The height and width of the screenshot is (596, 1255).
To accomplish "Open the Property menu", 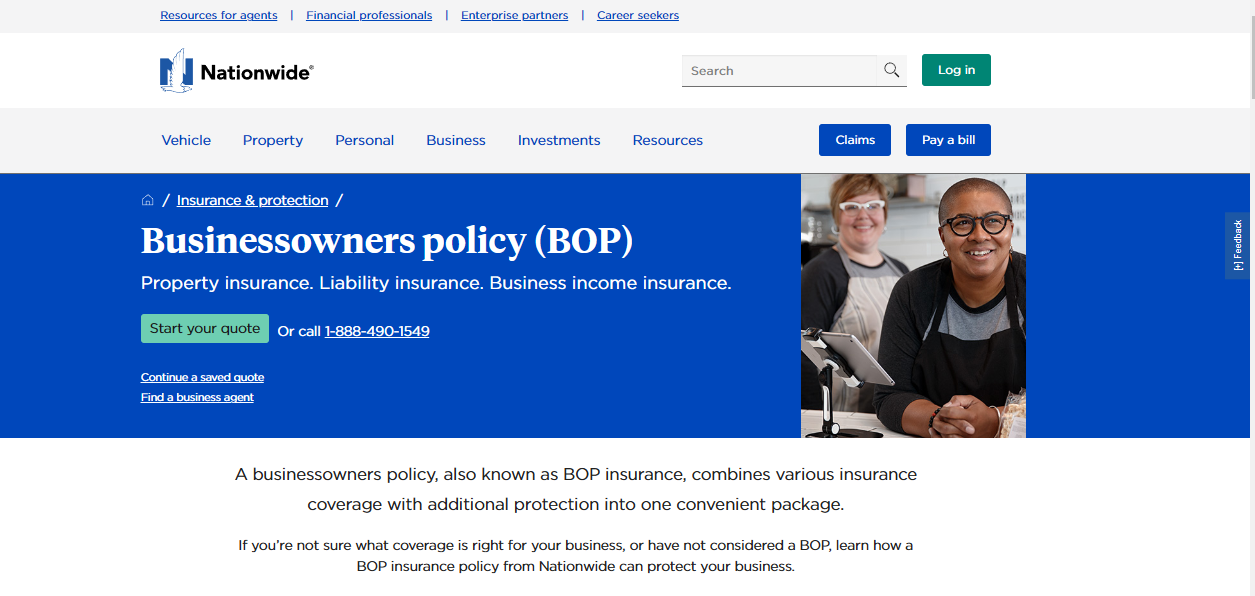I will 272,140.
